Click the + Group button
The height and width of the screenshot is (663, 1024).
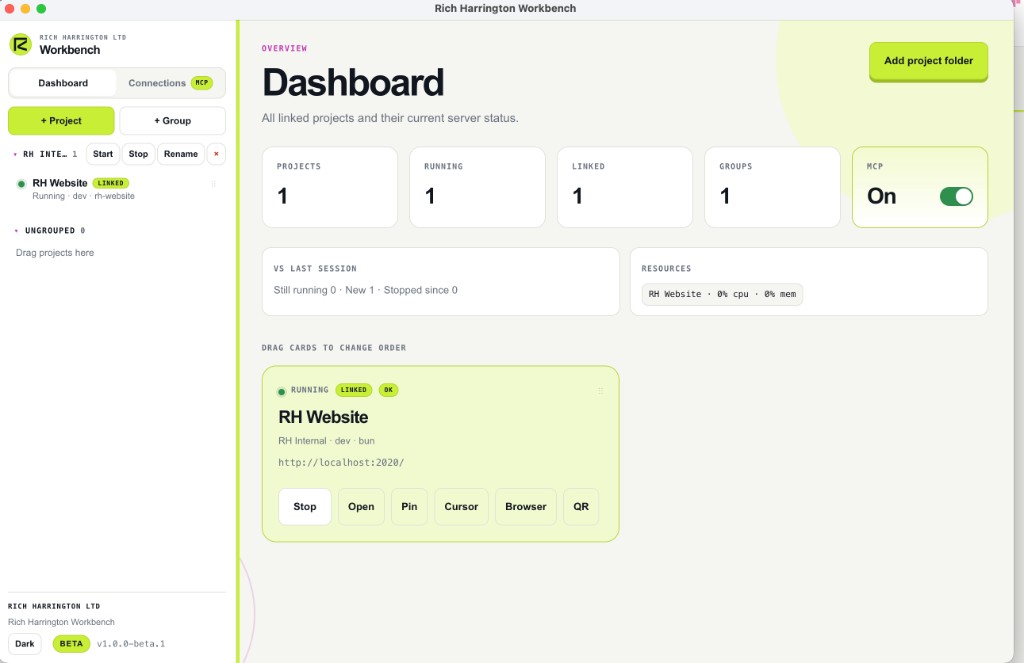(172, 121)
